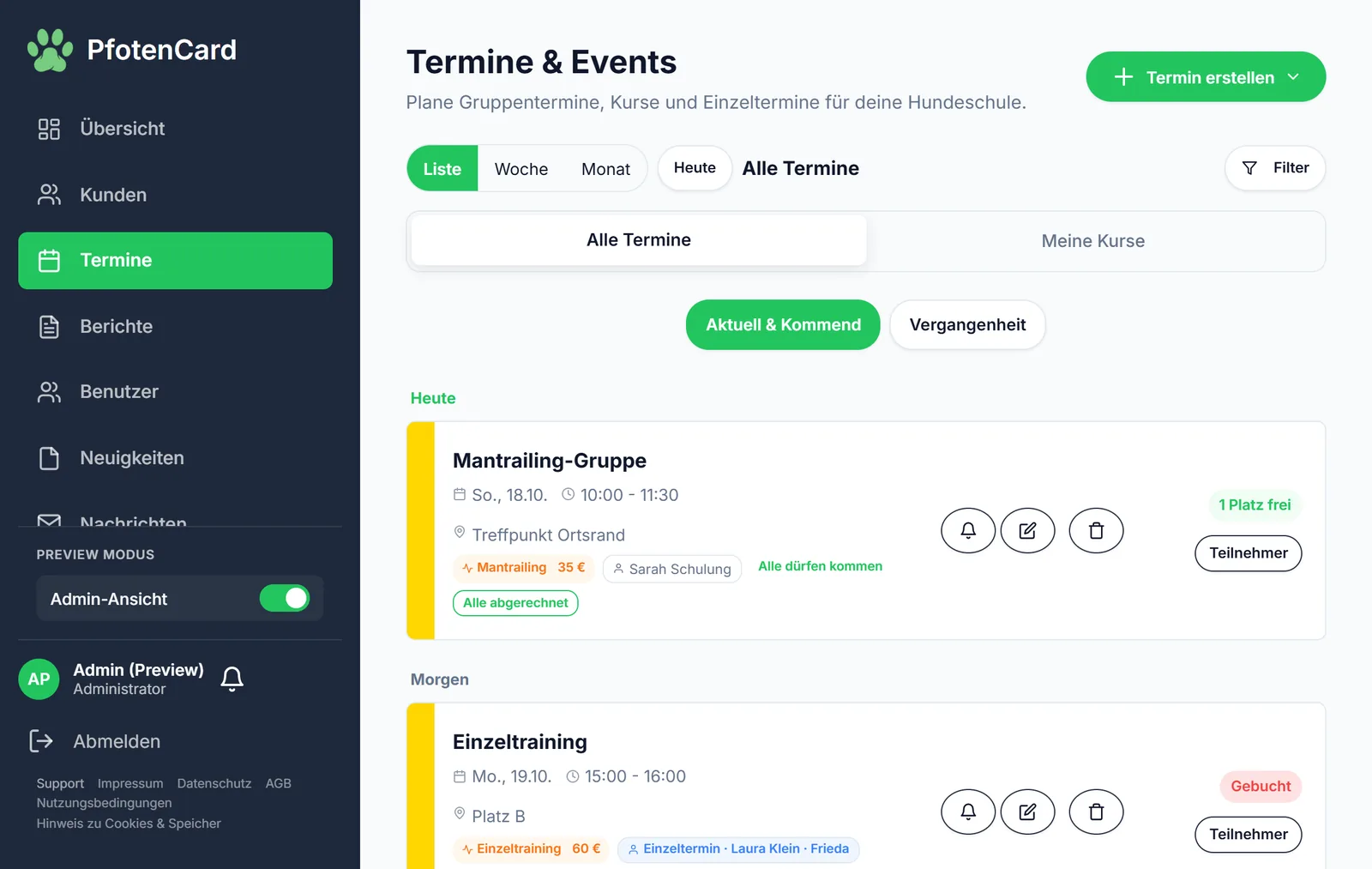Open notifications bell beside Admin (Preview)
The image size is (1372, 869).
232,679
